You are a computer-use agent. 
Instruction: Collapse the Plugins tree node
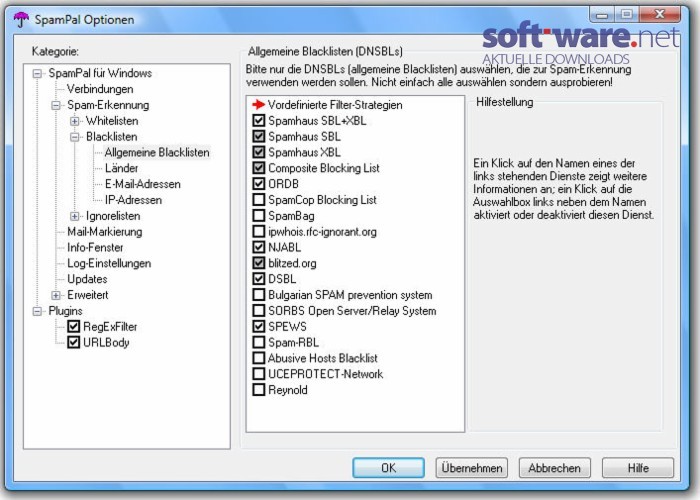coord(38,311)
